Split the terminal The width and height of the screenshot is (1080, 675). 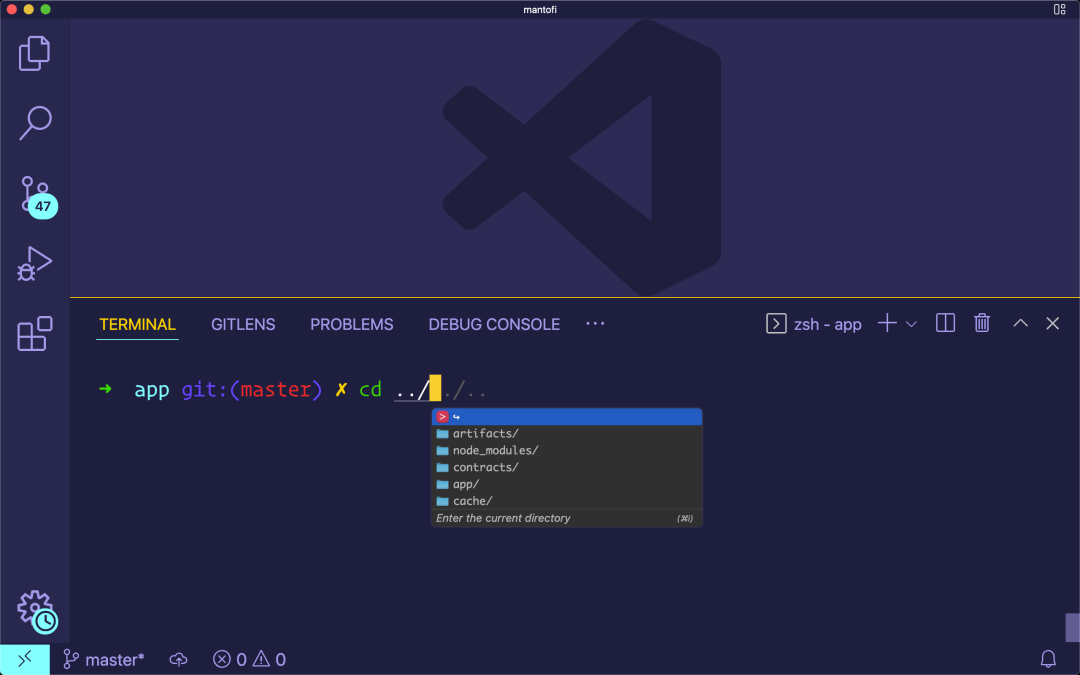945,323
